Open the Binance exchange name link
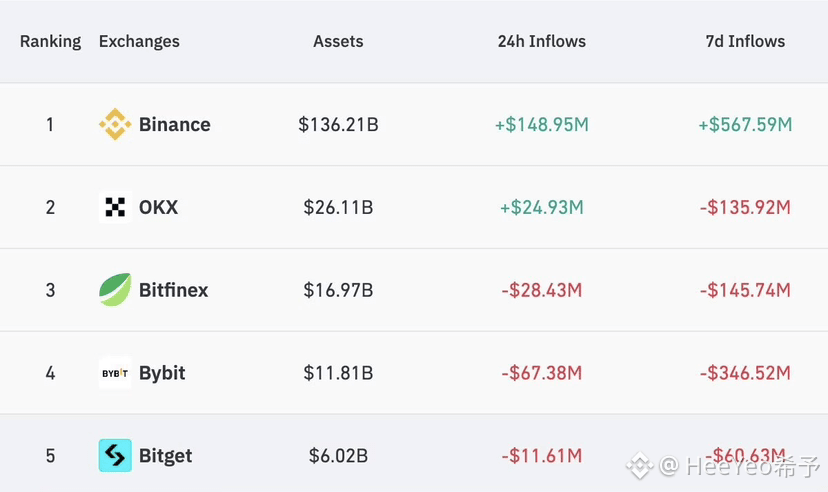 [175, 125]
